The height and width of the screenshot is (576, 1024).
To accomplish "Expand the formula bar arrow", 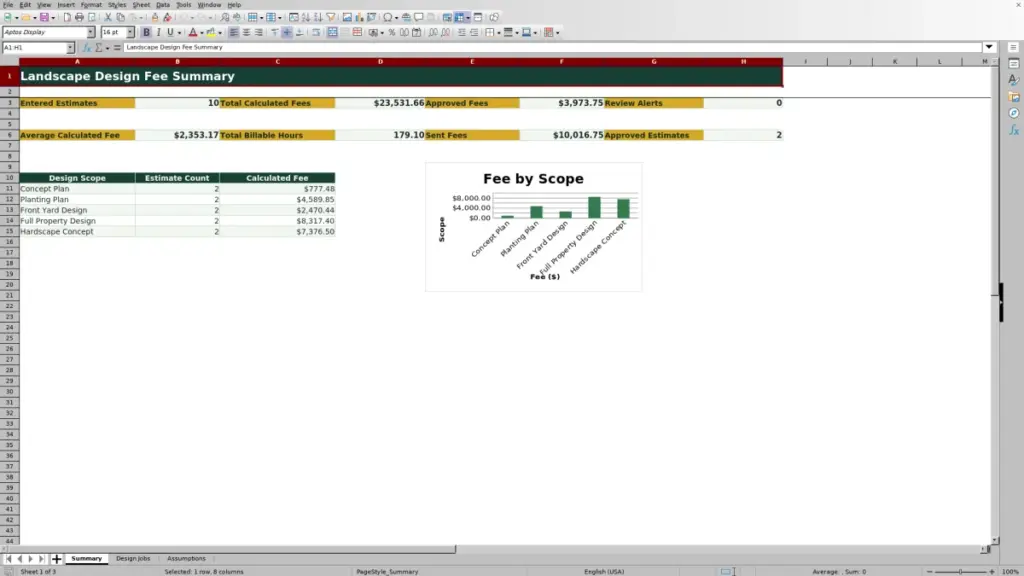I will 989,47.
